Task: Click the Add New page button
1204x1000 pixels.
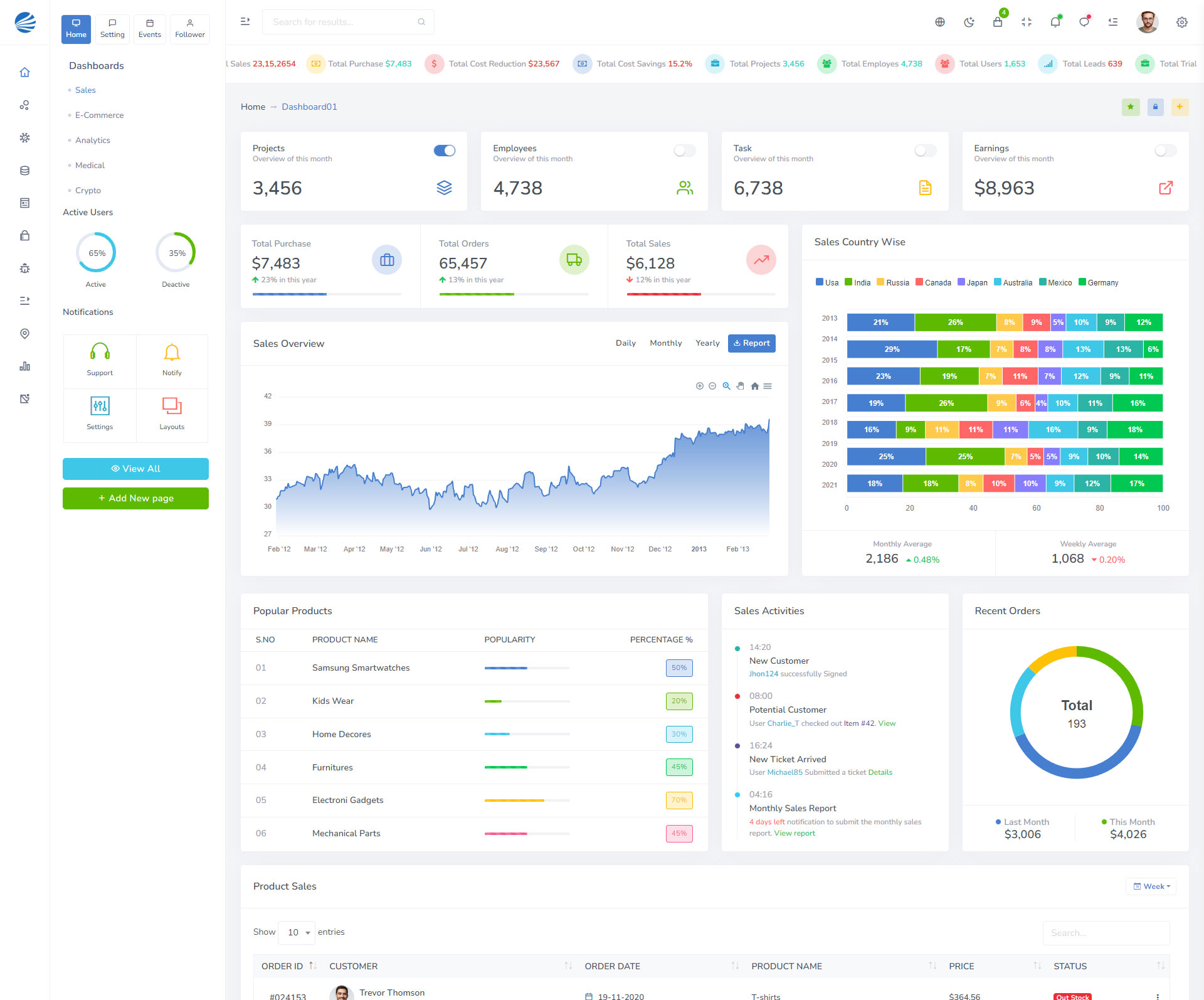Action: [135, 498]
